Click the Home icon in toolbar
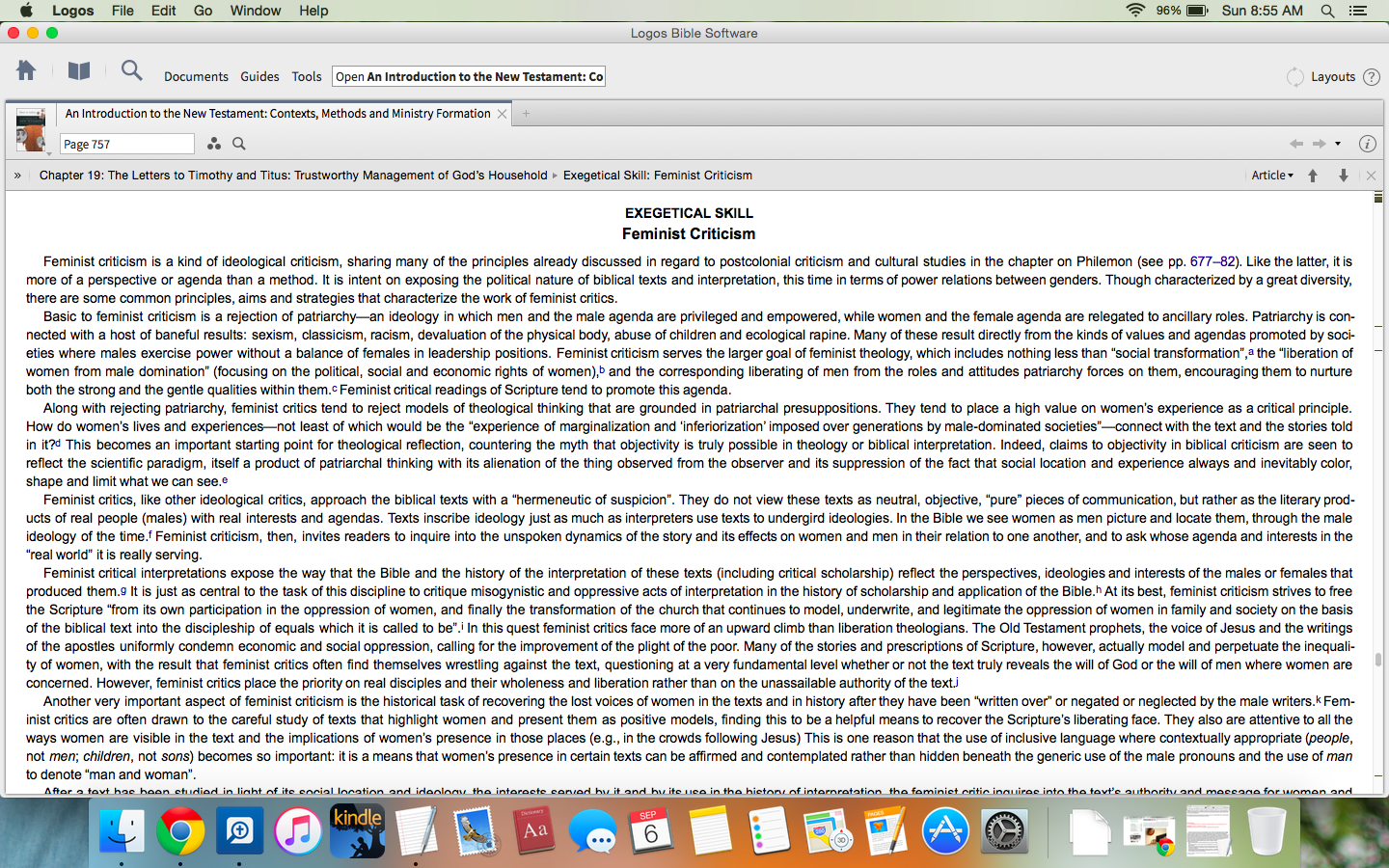The image size is (1389, 868). click(x=26, y=70)
